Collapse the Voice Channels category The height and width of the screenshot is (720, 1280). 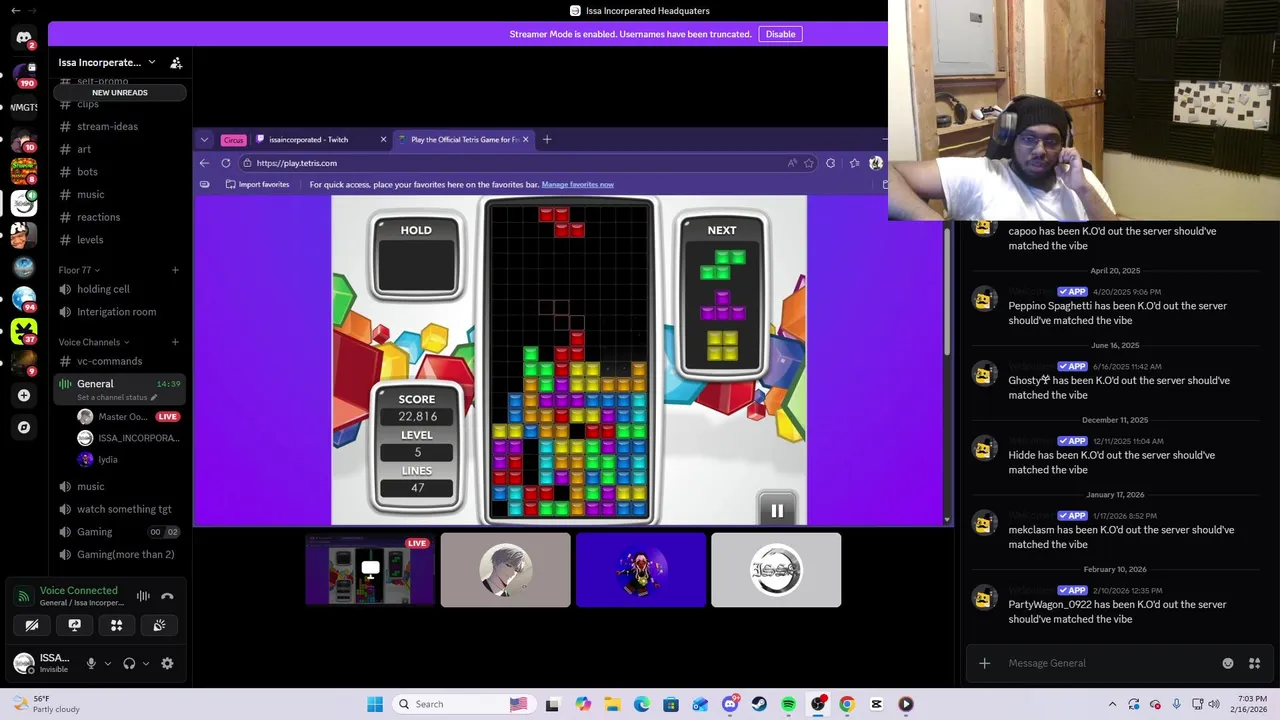pyautogui.click(x=94, y=342)
